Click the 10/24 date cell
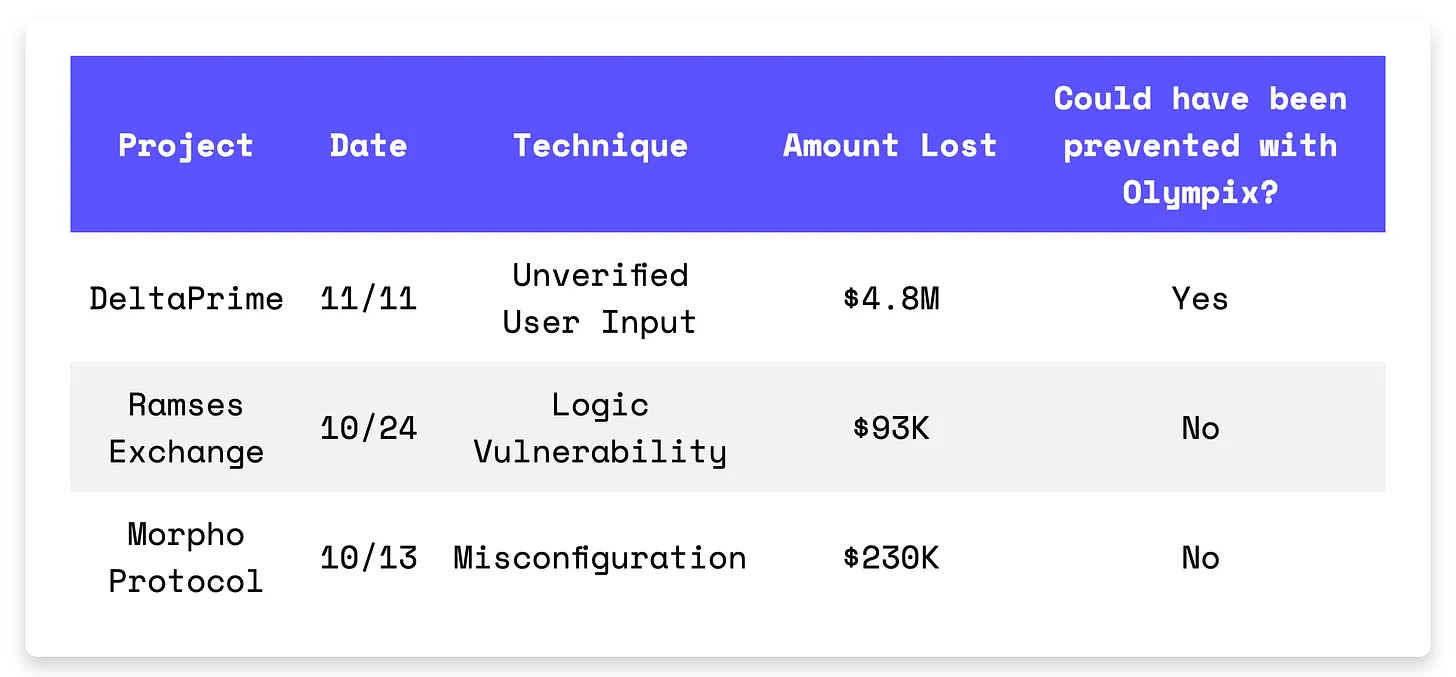 (368, 428)
